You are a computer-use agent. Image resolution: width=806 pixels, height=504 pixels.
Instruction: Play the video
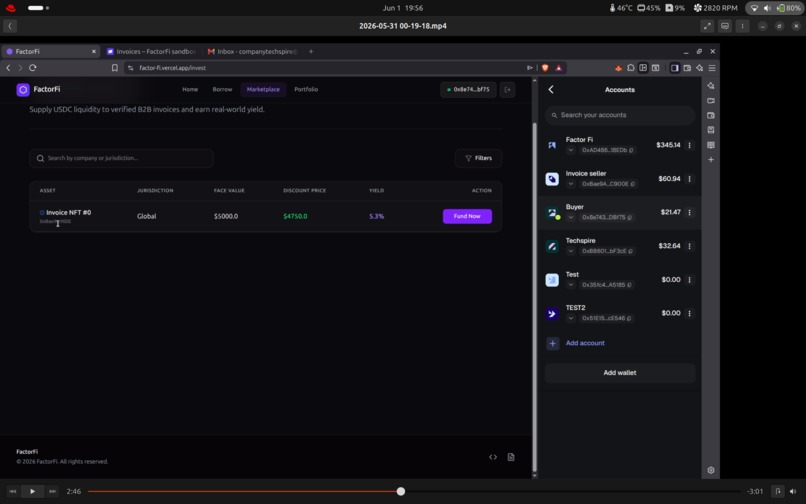point(32,492)
